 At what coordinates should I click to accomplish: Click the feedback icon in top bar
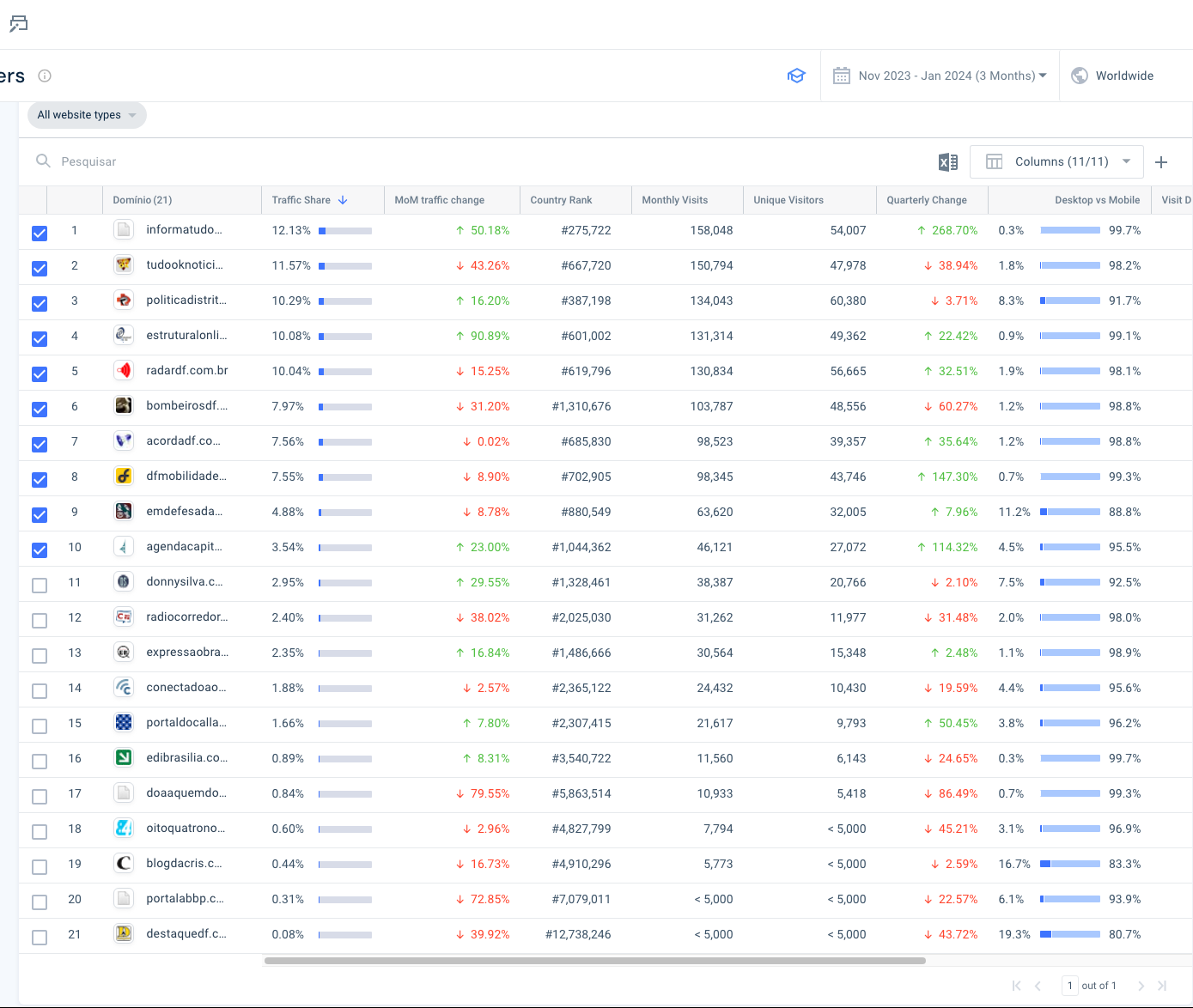coord(18,24)
